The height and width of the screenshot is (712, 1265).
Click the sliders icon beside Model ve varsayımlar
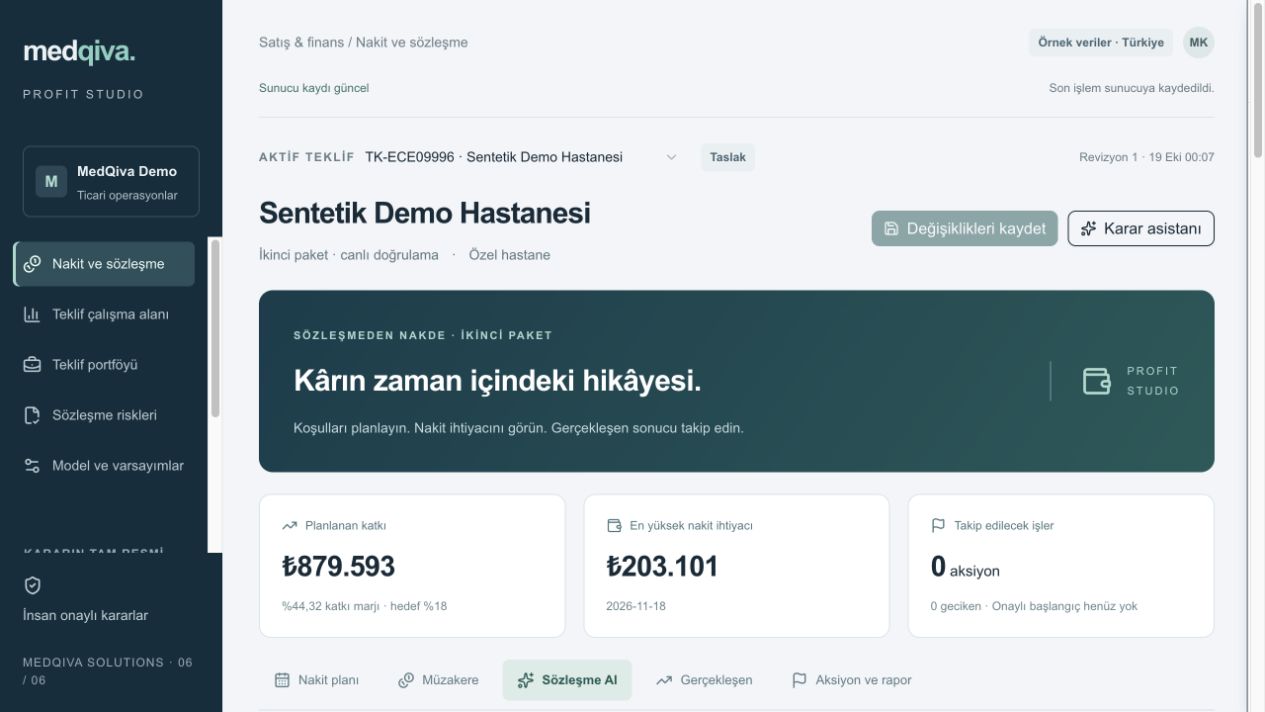[x=32, y=466]
